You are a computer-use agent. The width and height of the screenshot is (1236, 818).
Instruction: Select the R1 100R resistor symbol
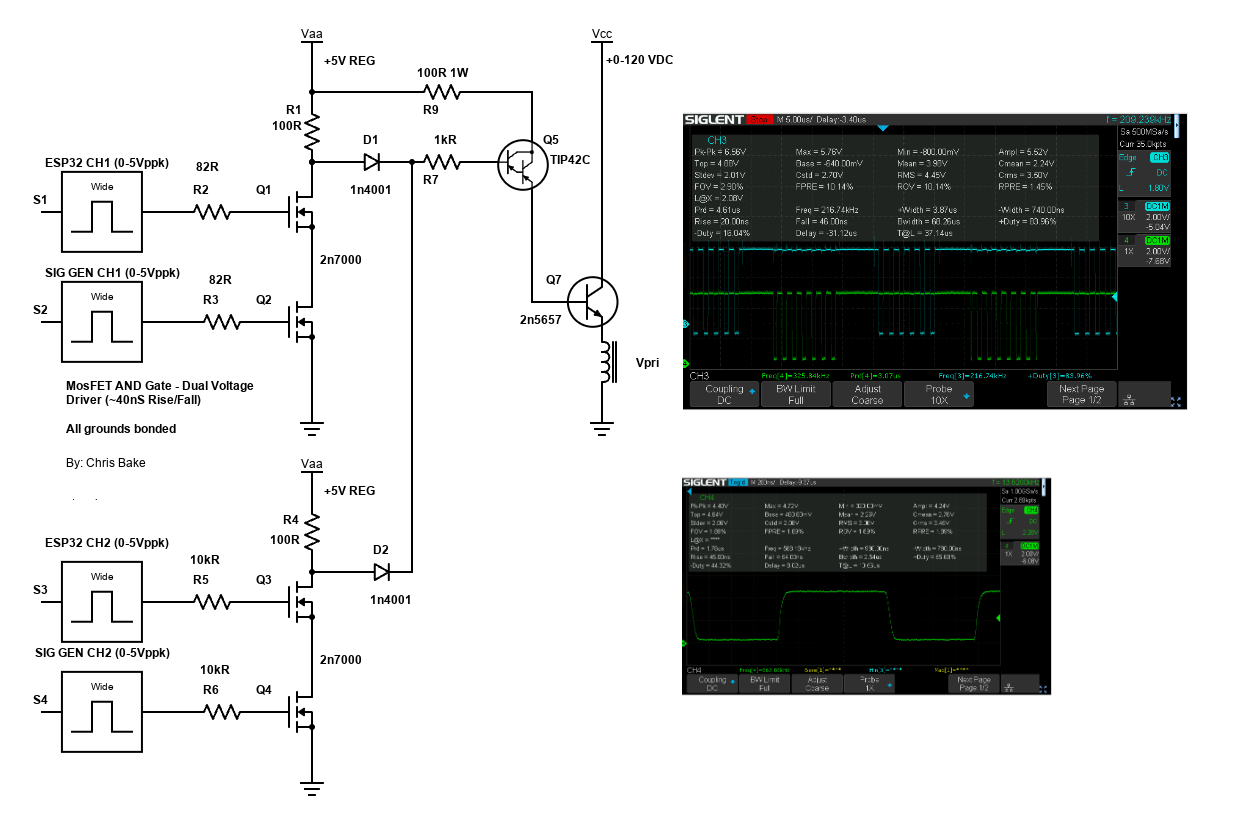pos(312,131)
